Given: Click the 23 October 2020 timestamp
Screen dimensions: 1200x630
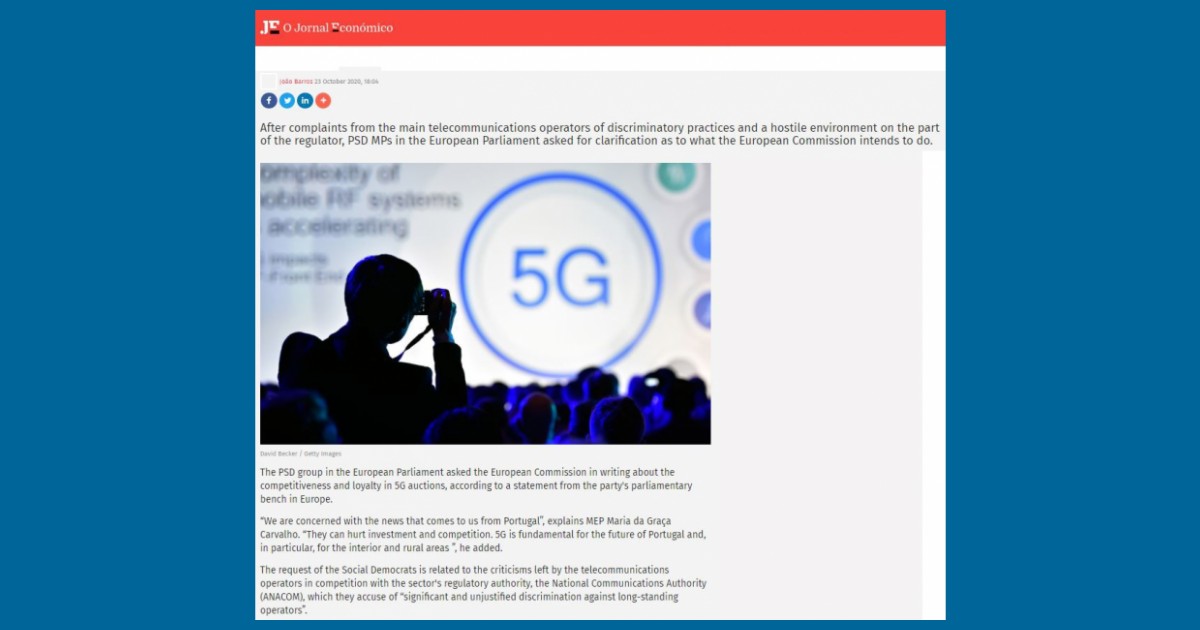Looking at the screenshot, I should click(346, 81).
